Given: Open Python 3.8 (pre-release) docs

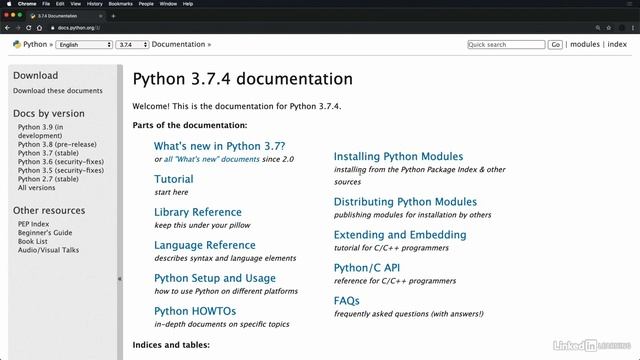Looking at the screenshot, I should coord(57,144).
